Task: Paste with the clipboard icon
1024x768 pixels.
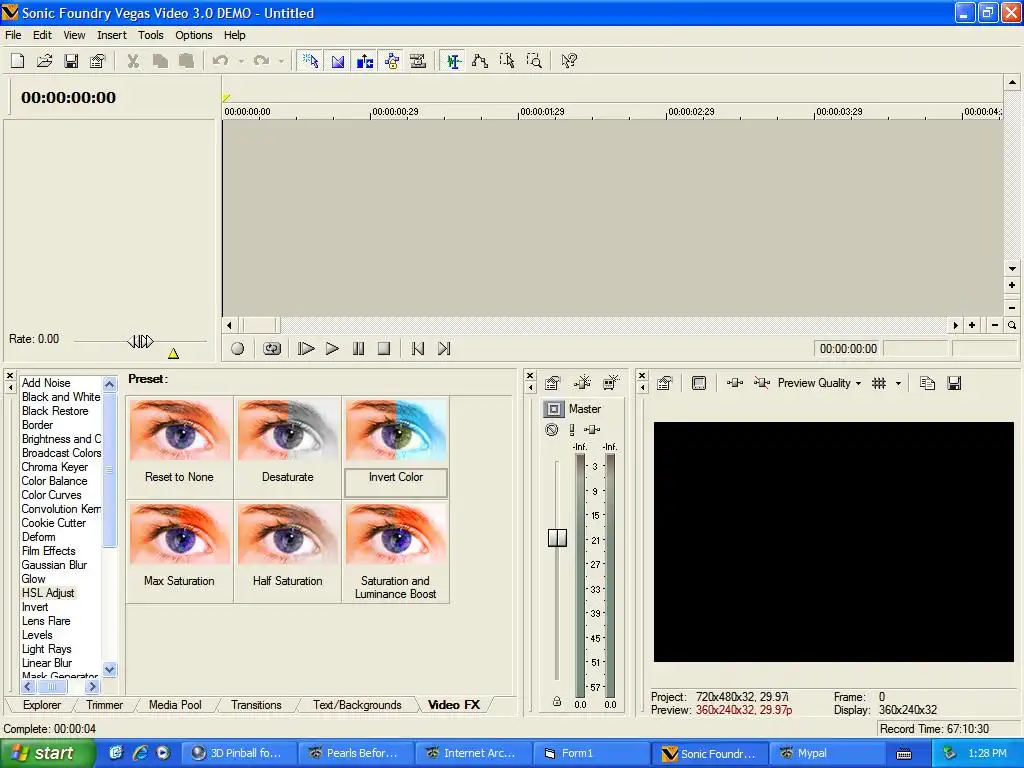Action: click(x=187, y=61)
